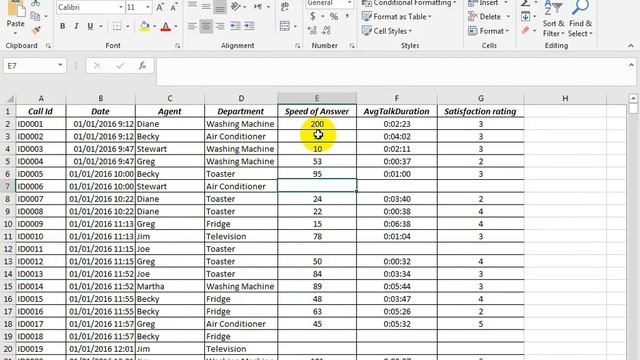Click Delete cells button

485,17
